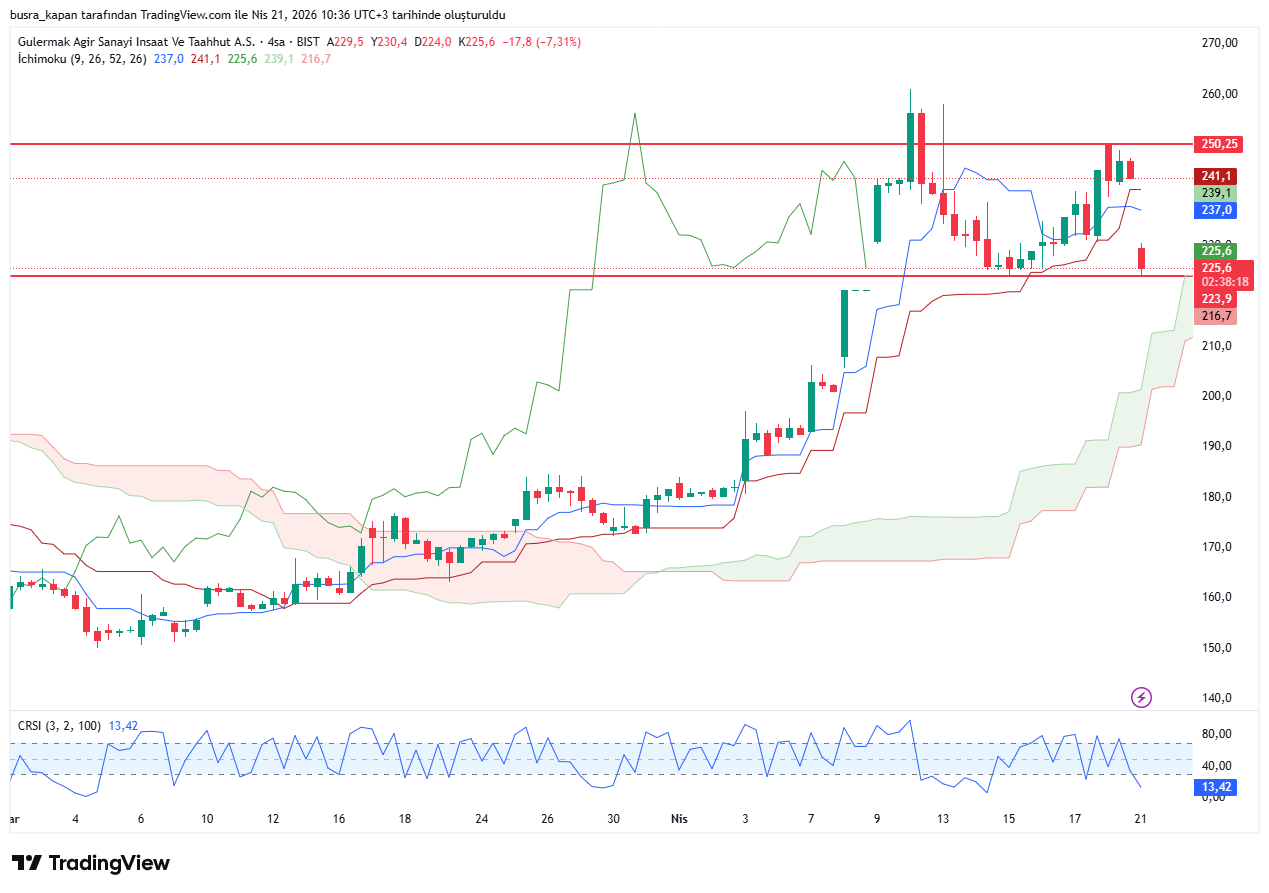Click the dark red 241,1 price label

(1216, 176)
